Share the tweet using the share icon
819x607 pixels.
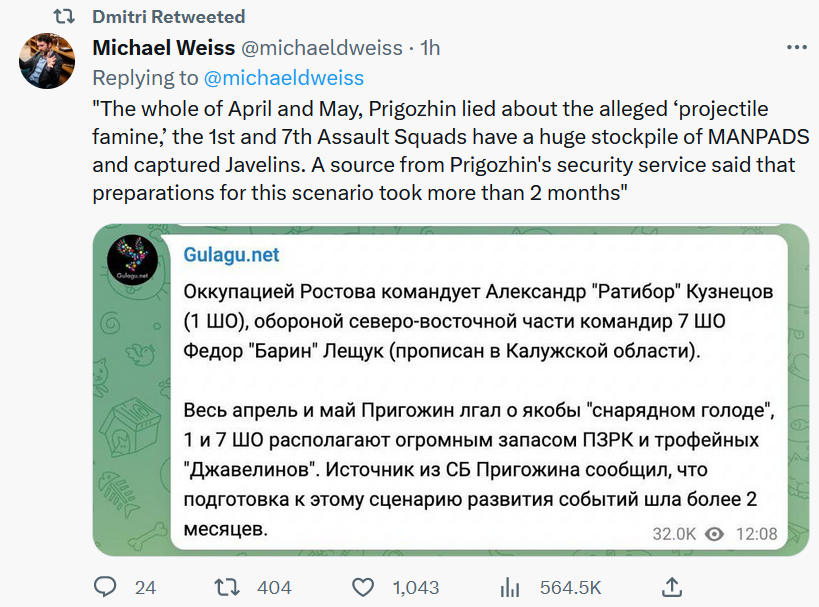tap(673, 587)
